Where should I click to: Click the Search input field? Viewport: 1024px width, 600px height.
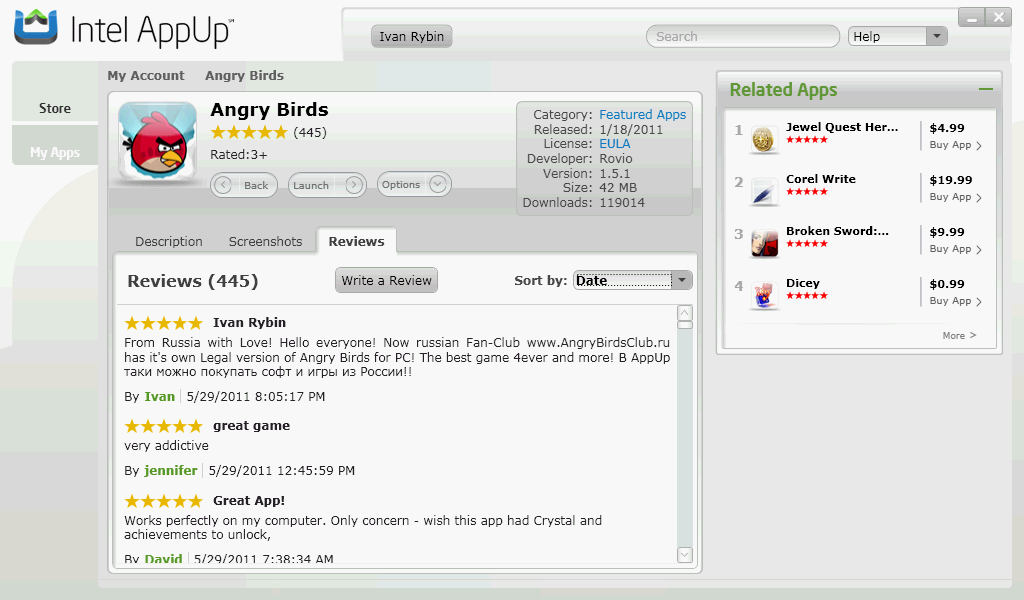click(743, 37)
